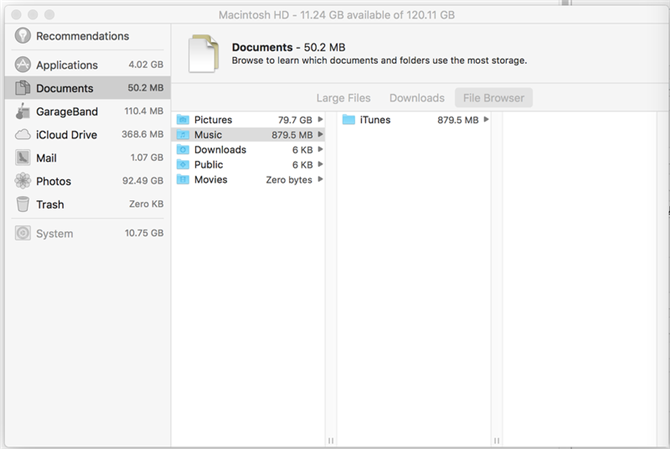This screenshot has width=670, height=449.
Task: Select the Movies folder row name
Action: [211, 179]
